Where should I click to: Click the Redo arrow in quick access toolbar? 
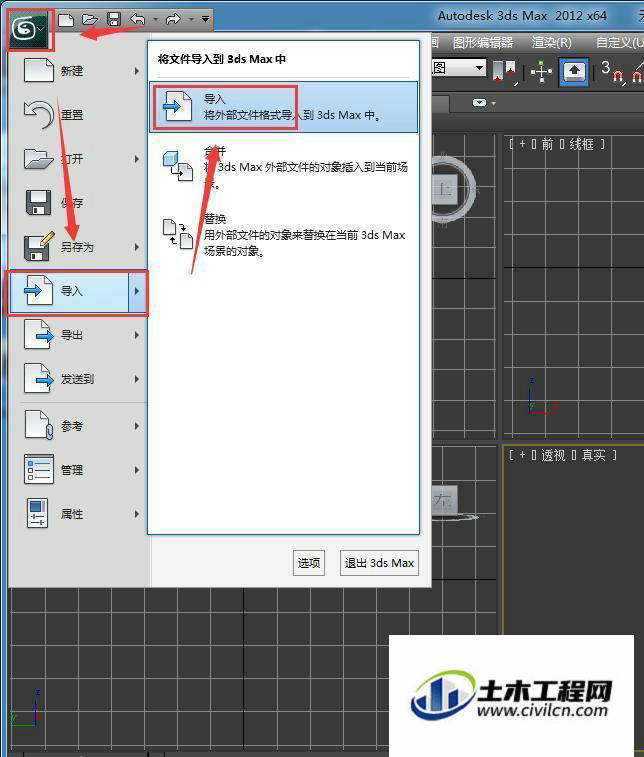click(x=173, y=20)
